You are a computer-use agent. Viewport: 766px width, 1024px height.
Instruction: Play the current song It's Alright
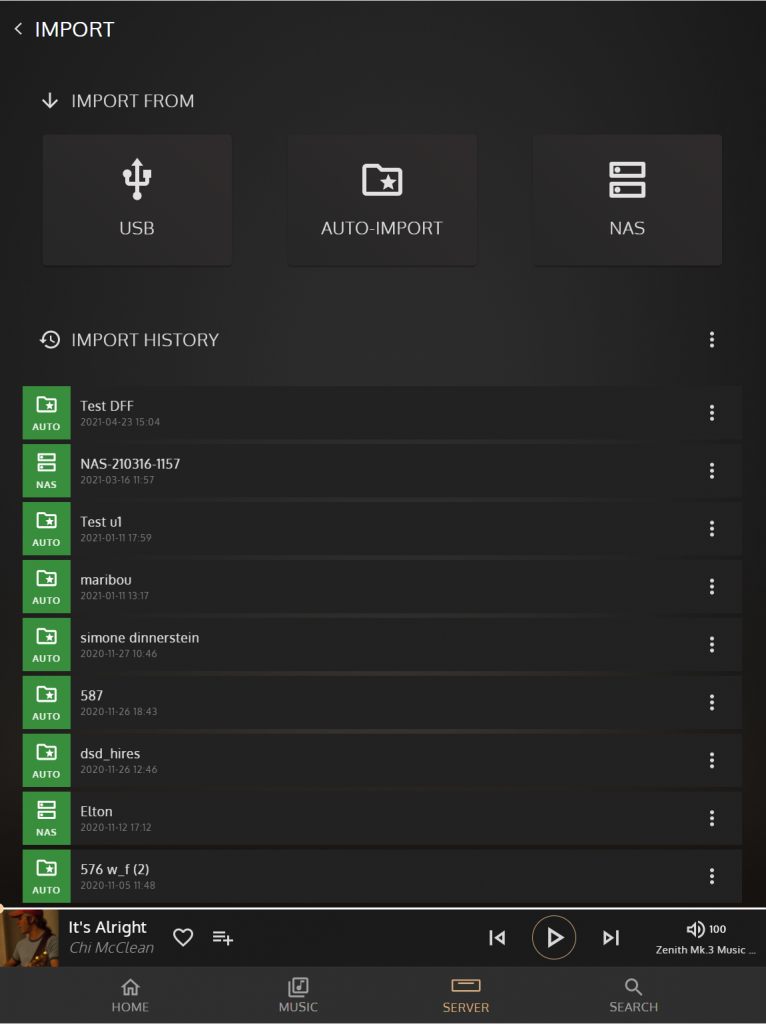[554, 938]
